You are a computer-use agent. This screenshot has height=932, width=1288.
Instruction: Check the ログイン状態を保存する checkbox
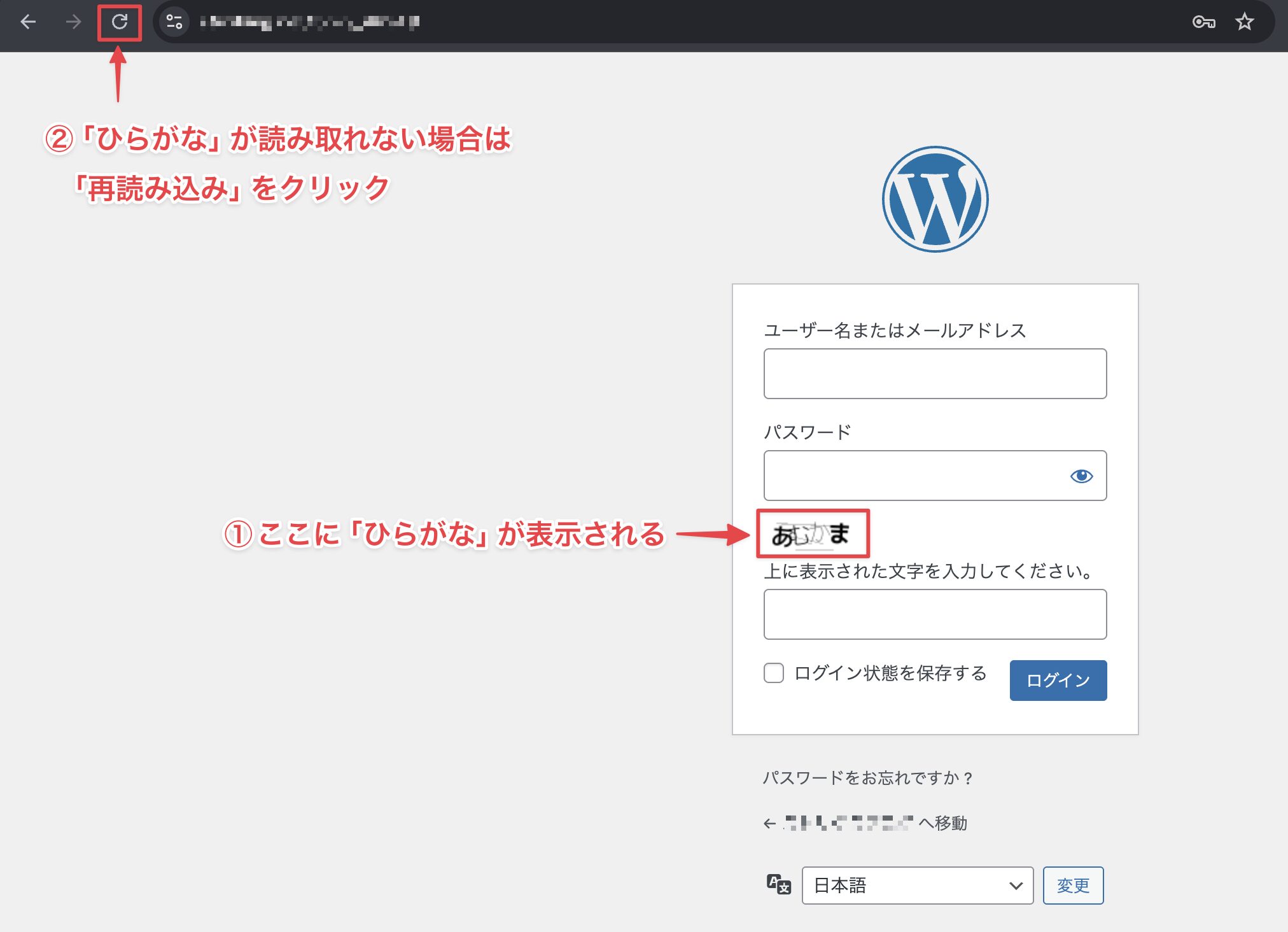pyautogui.click(x=774, y=673)
